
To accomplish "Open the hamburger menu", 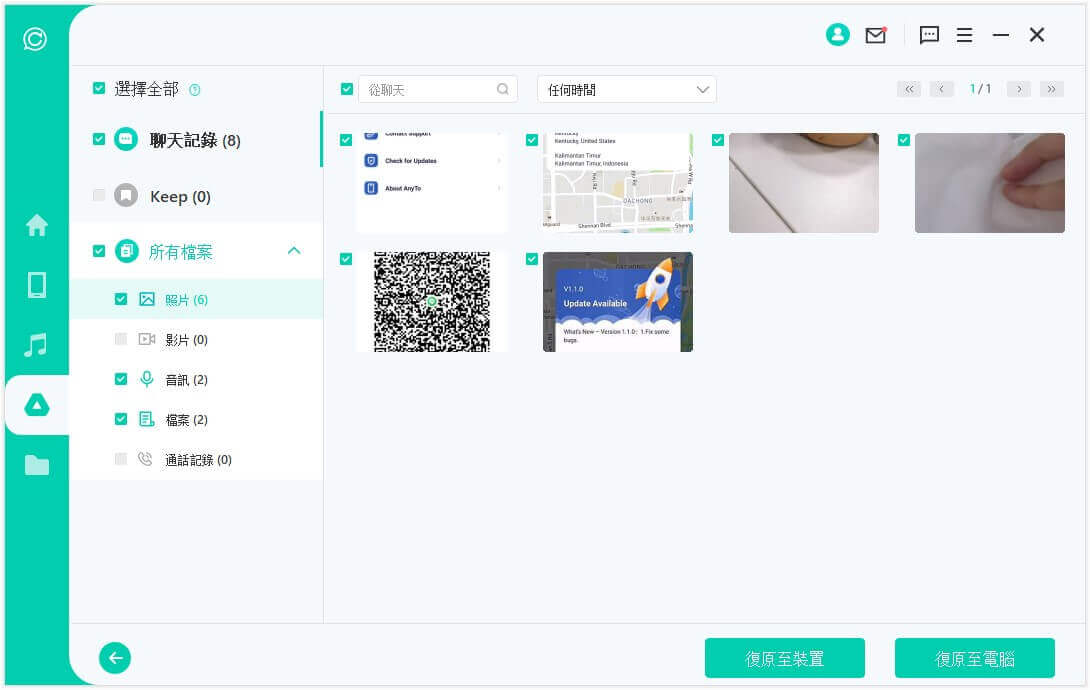I will tap(964, 35).
